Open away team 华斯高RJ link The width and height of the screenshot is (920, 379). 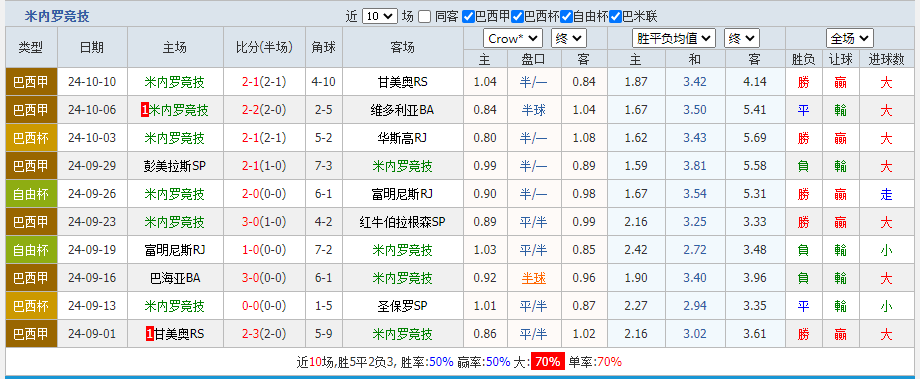402,138
